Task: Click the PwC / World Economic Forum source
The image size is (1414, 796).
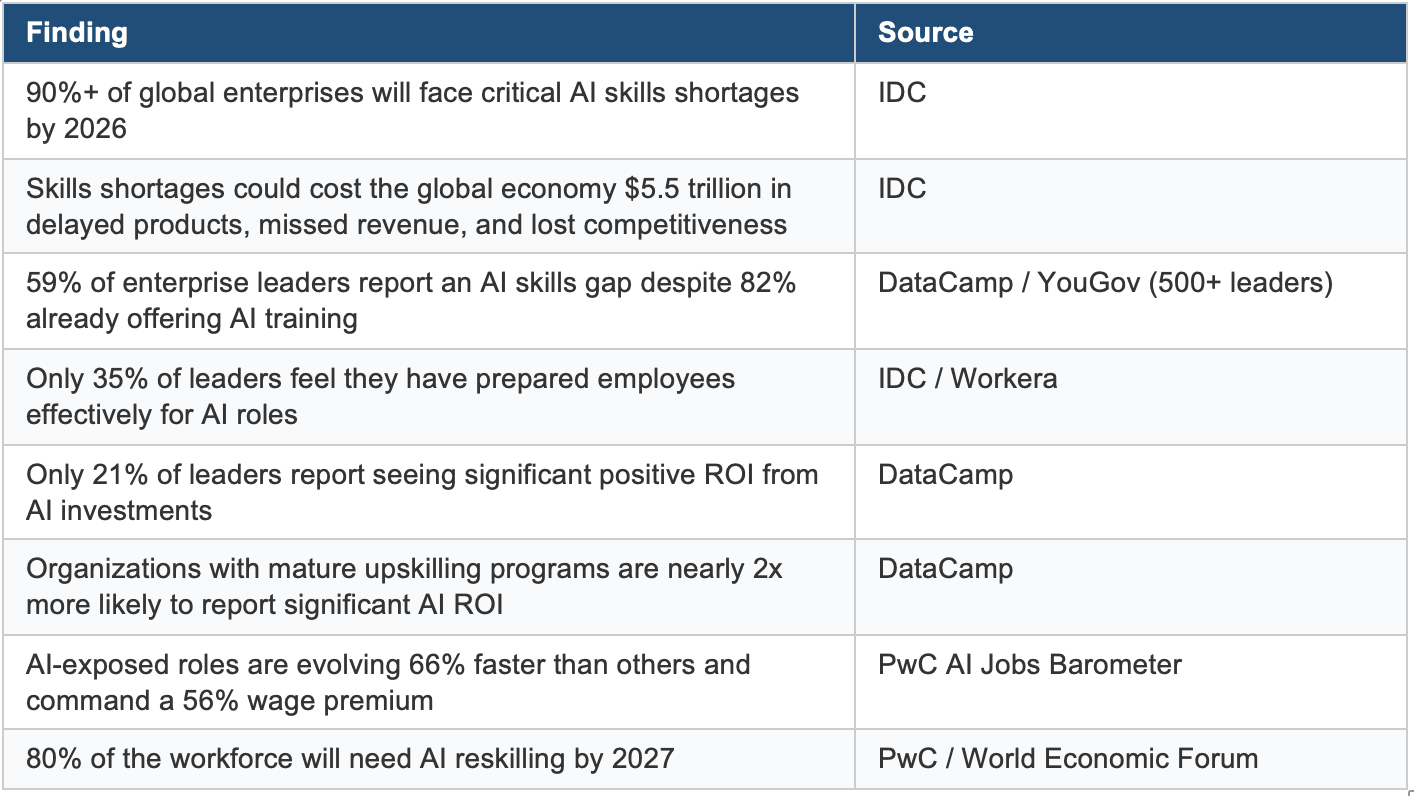Action: point(1067,758)
